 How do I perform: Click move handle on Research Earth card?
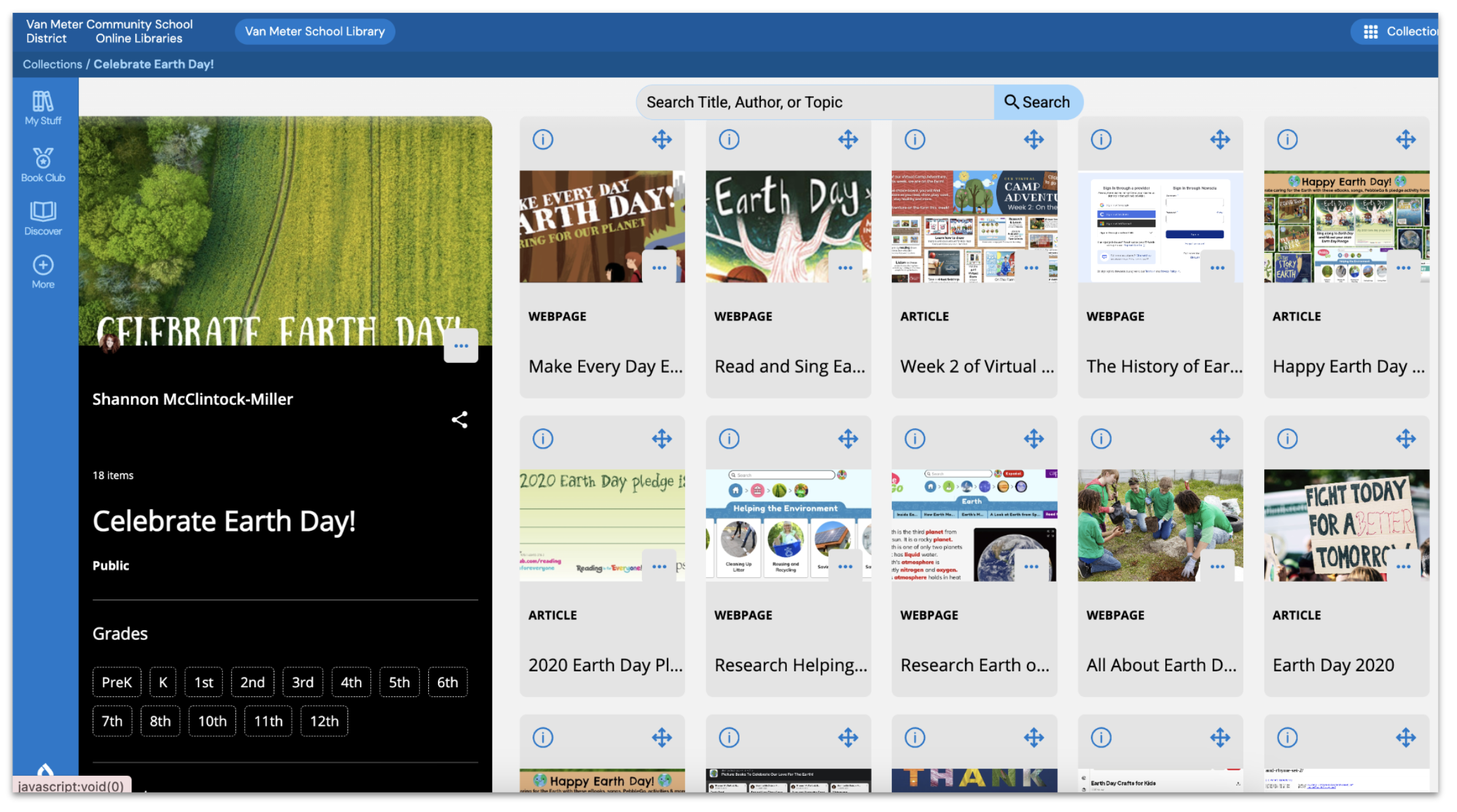click(x=1034, y=439)
